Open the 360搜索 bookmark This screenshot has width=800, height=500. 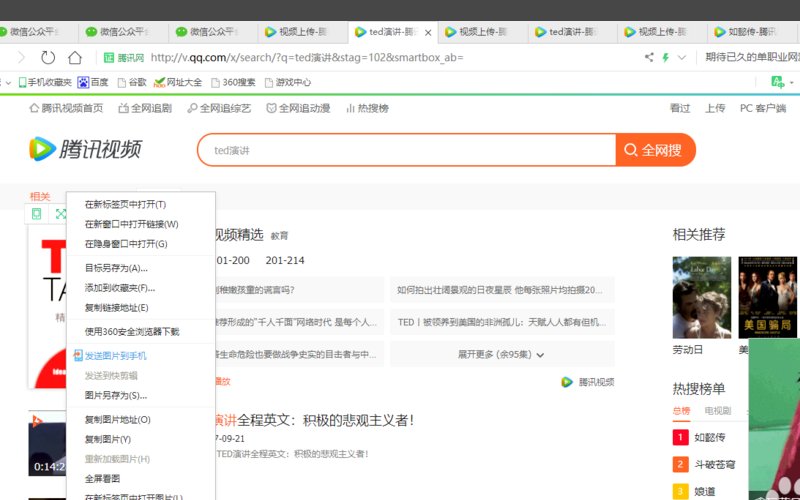(233, 82)
